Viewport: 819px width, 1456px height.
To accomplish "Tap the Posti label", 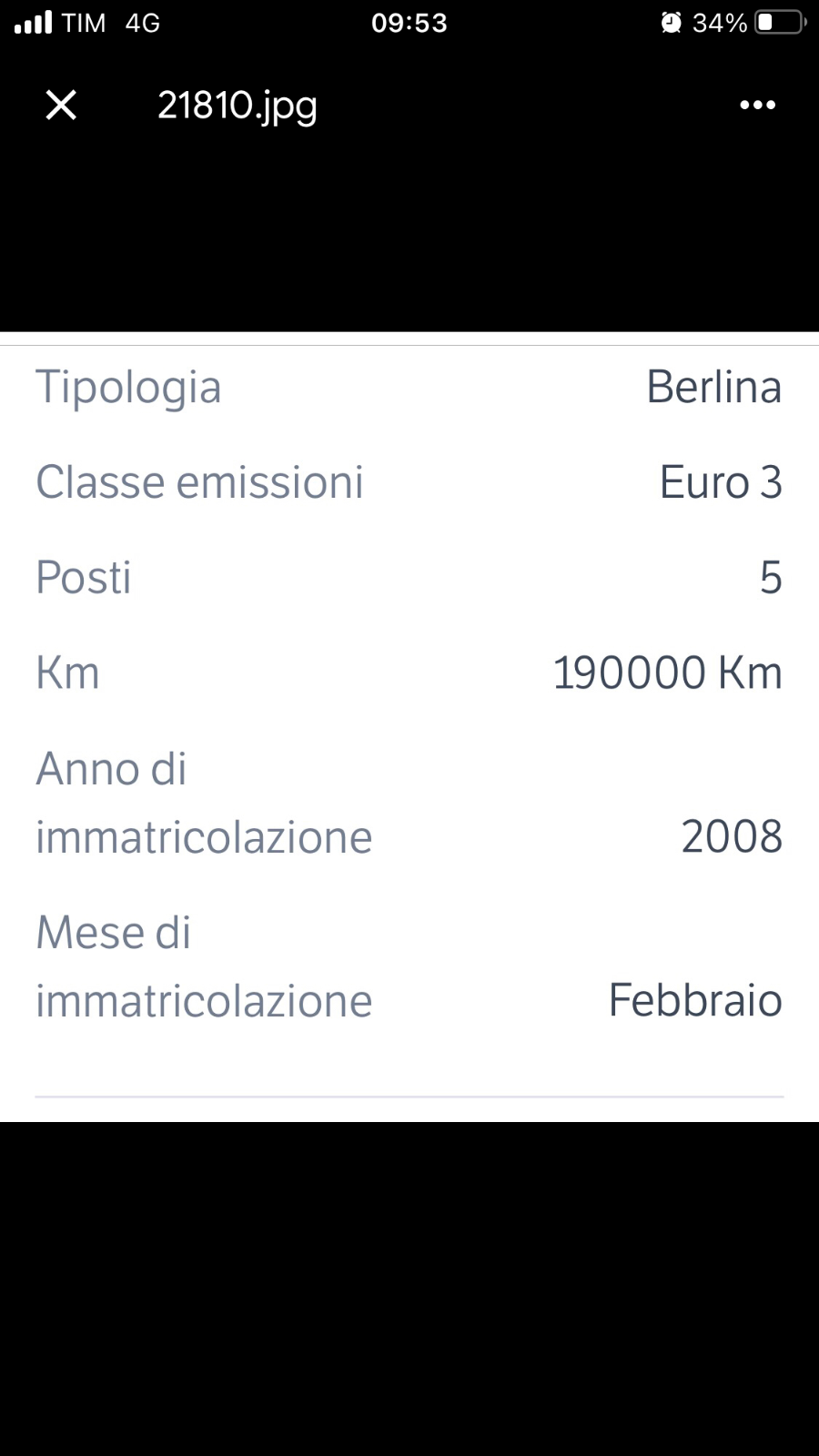I will [x=84, y=578].
